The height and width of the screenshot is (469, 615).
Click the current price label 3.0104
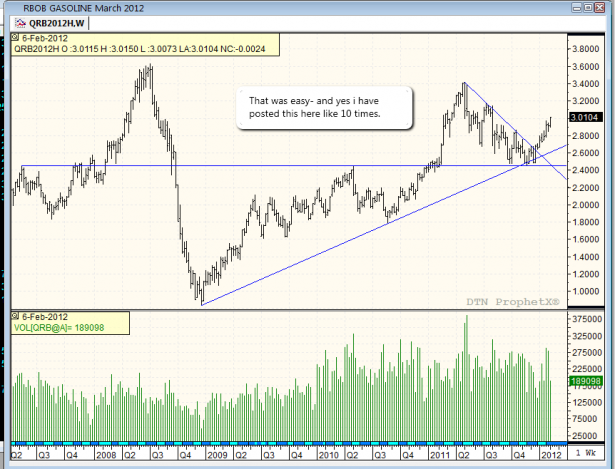coord(585,117)
